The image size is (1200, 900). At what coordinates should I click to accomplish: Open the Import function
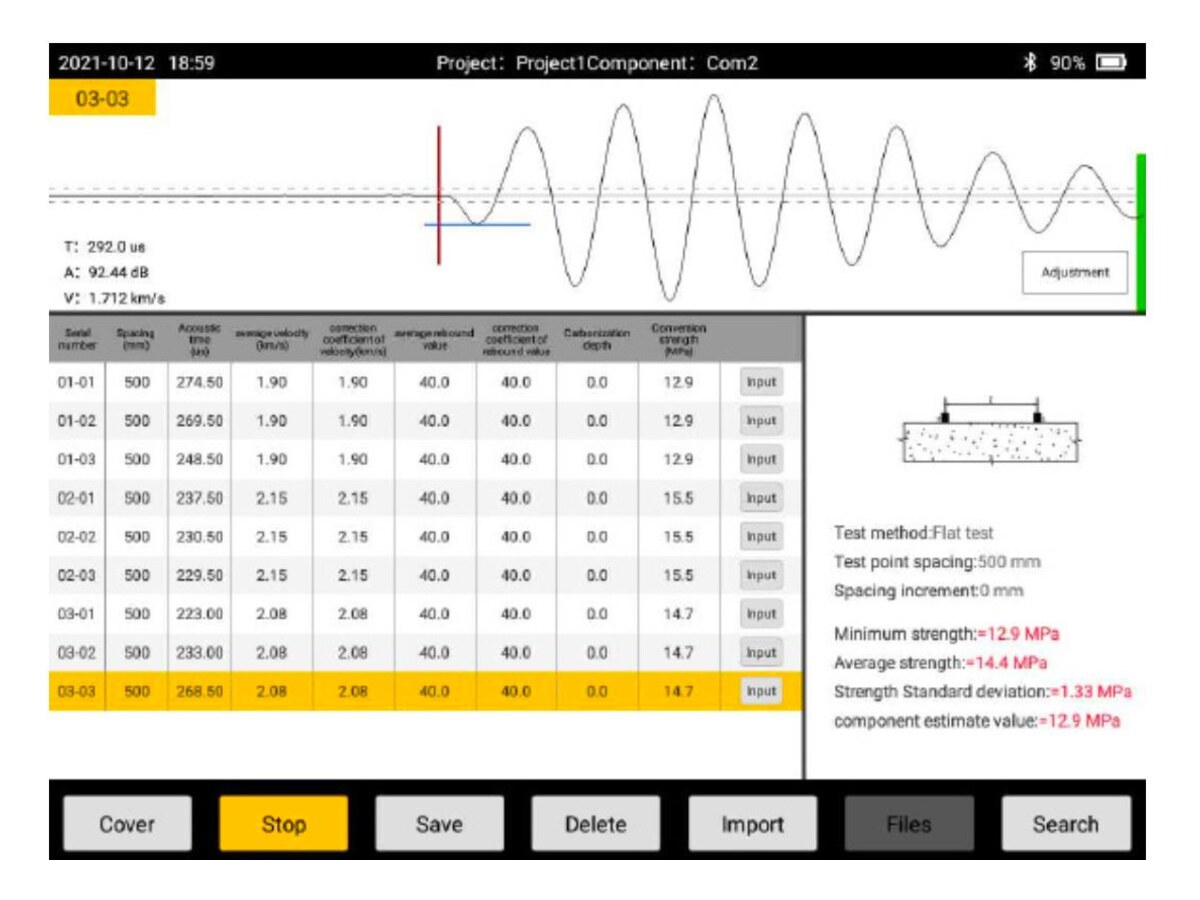click(752, 824)
